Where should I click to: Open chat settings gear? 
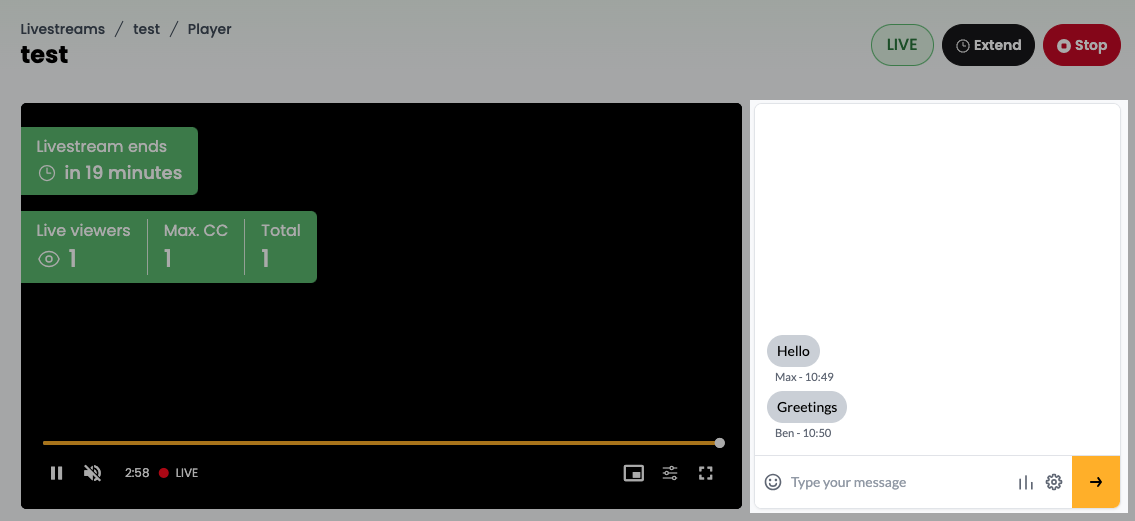[1054, 482]
